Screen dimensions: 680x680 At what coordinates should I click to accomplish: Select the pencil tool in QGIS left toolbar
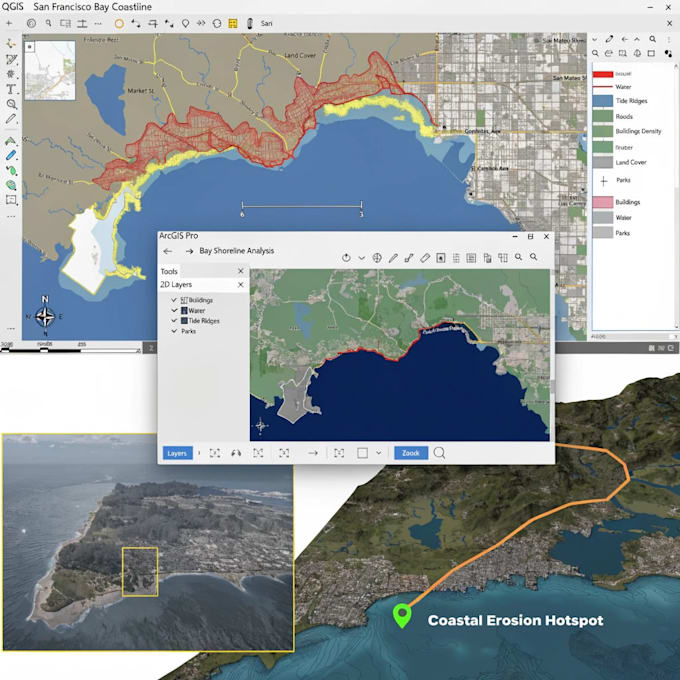11,119
